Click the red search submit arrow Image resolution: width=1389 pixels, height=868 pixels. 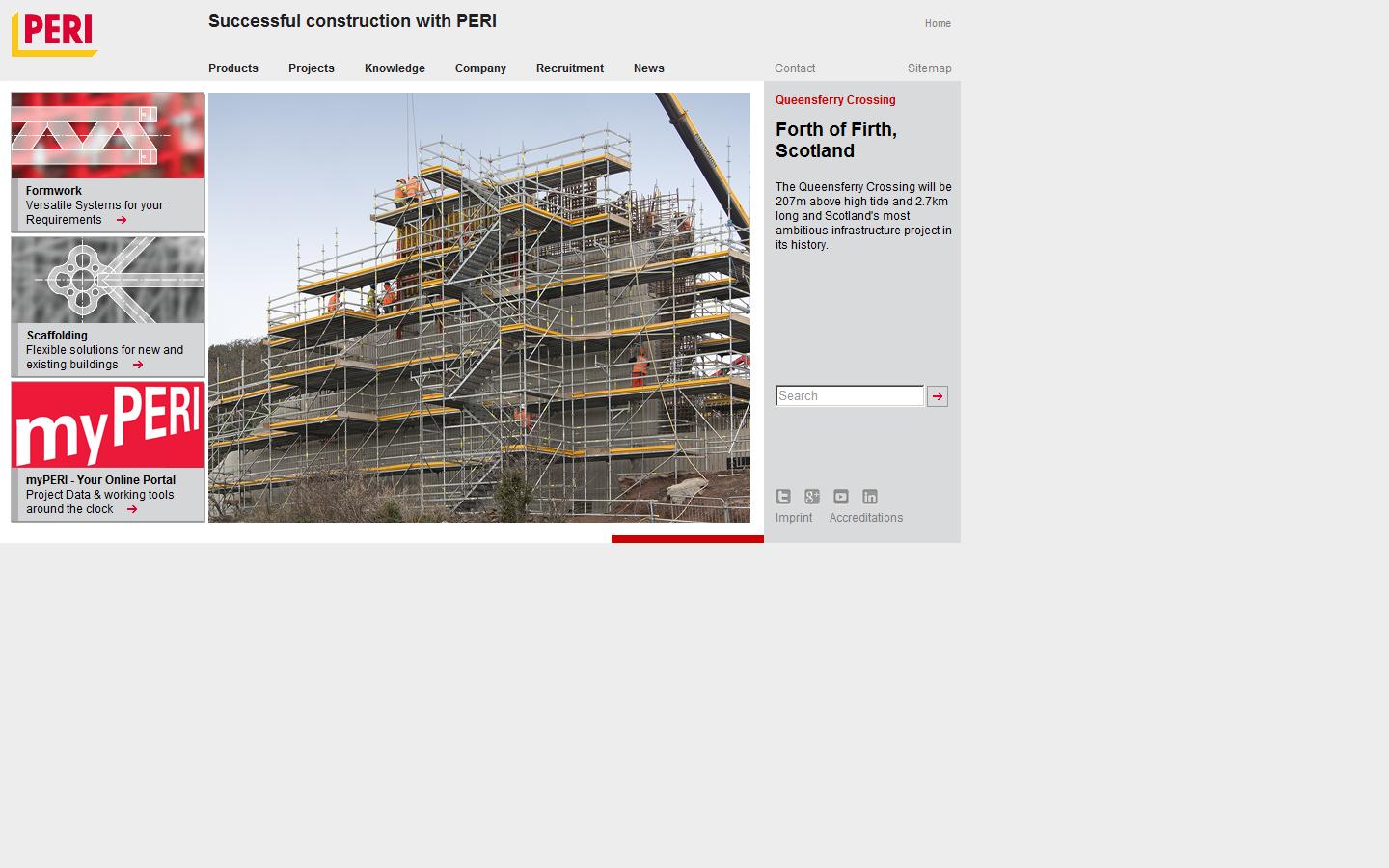point(937,395)
